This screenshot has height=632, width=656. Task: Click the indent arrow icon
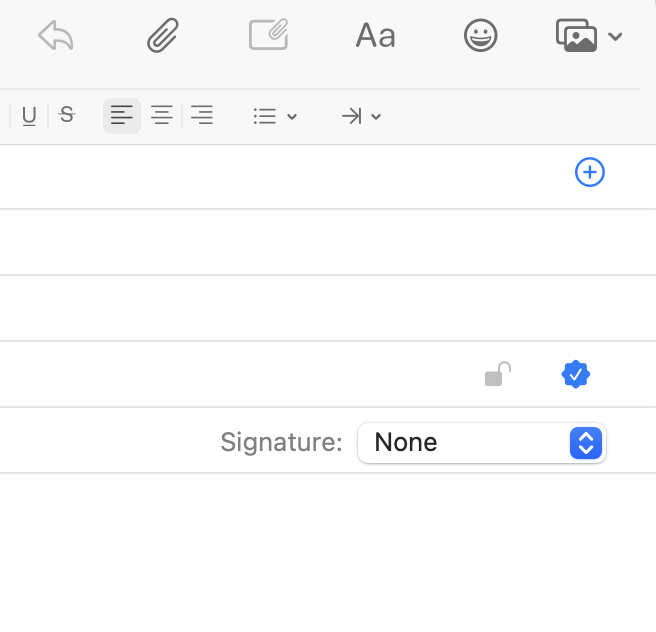pyautogui.click(x=352, y=116)
